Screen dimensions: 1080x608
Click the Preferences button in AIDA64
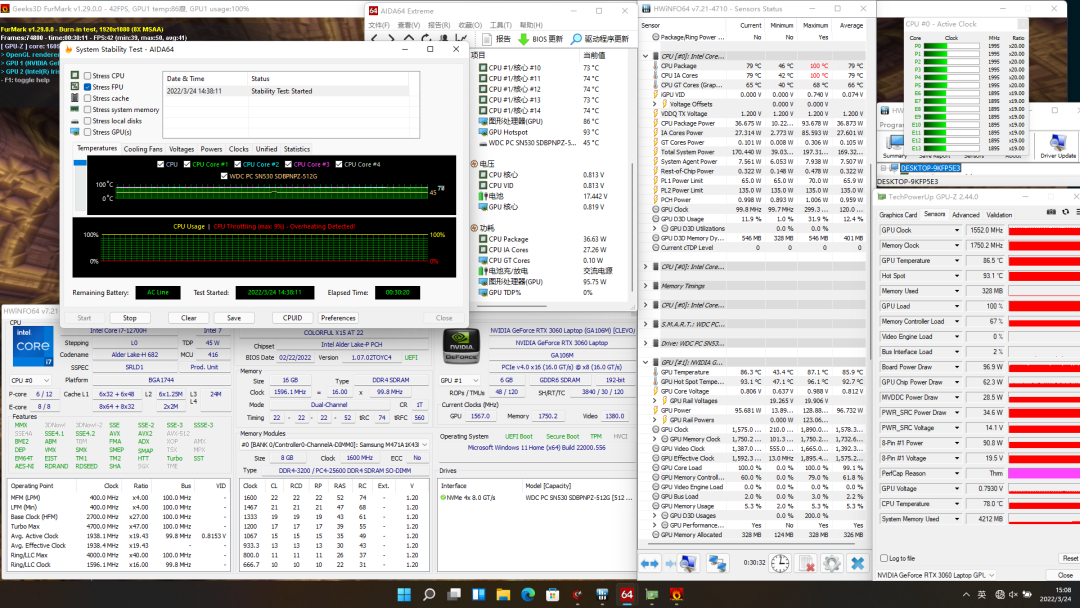point(338,318)
